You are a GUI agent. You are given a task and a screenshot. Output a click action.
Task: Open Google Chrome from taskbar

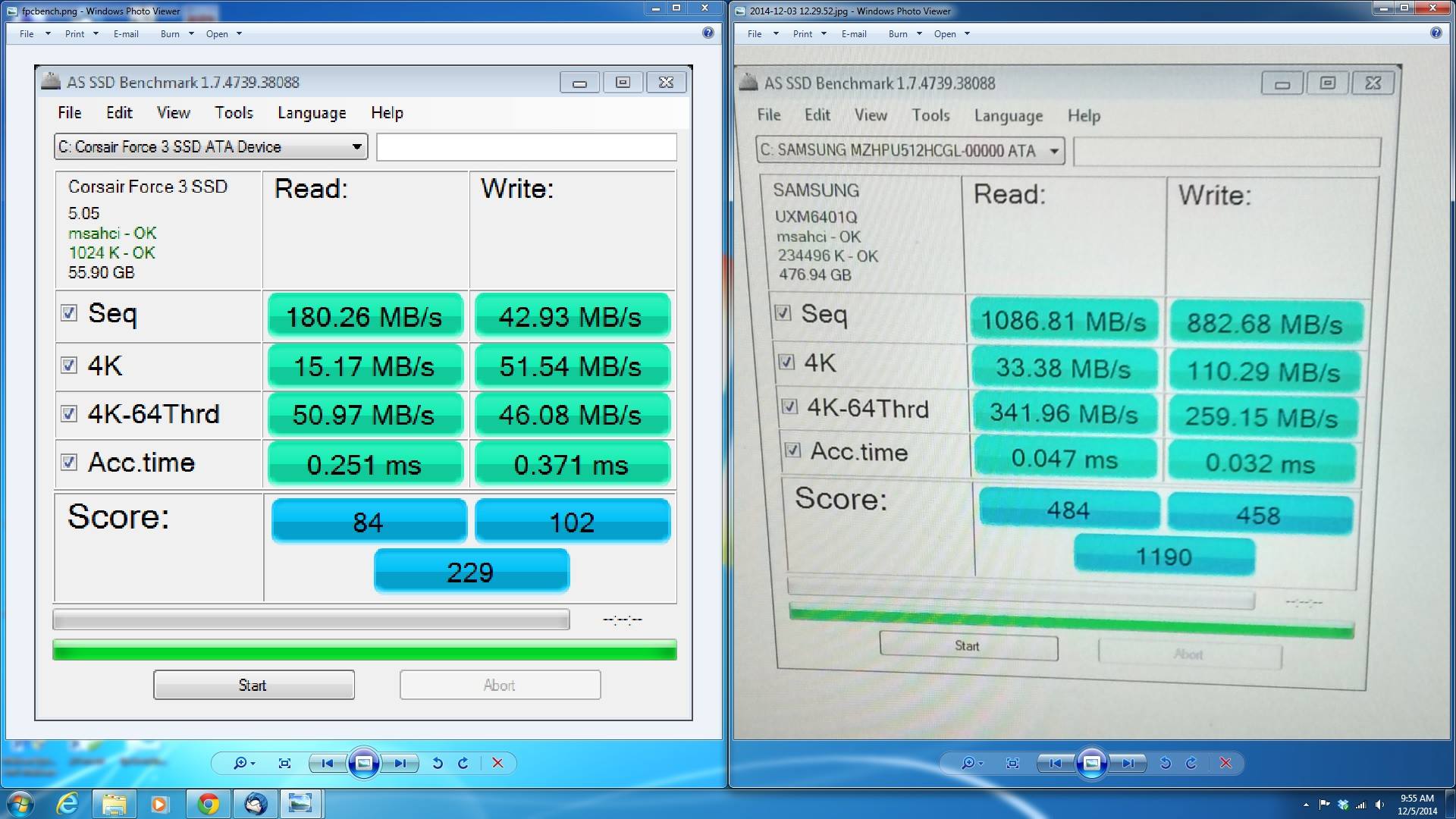pyautogui.click(x=207, y=804)
